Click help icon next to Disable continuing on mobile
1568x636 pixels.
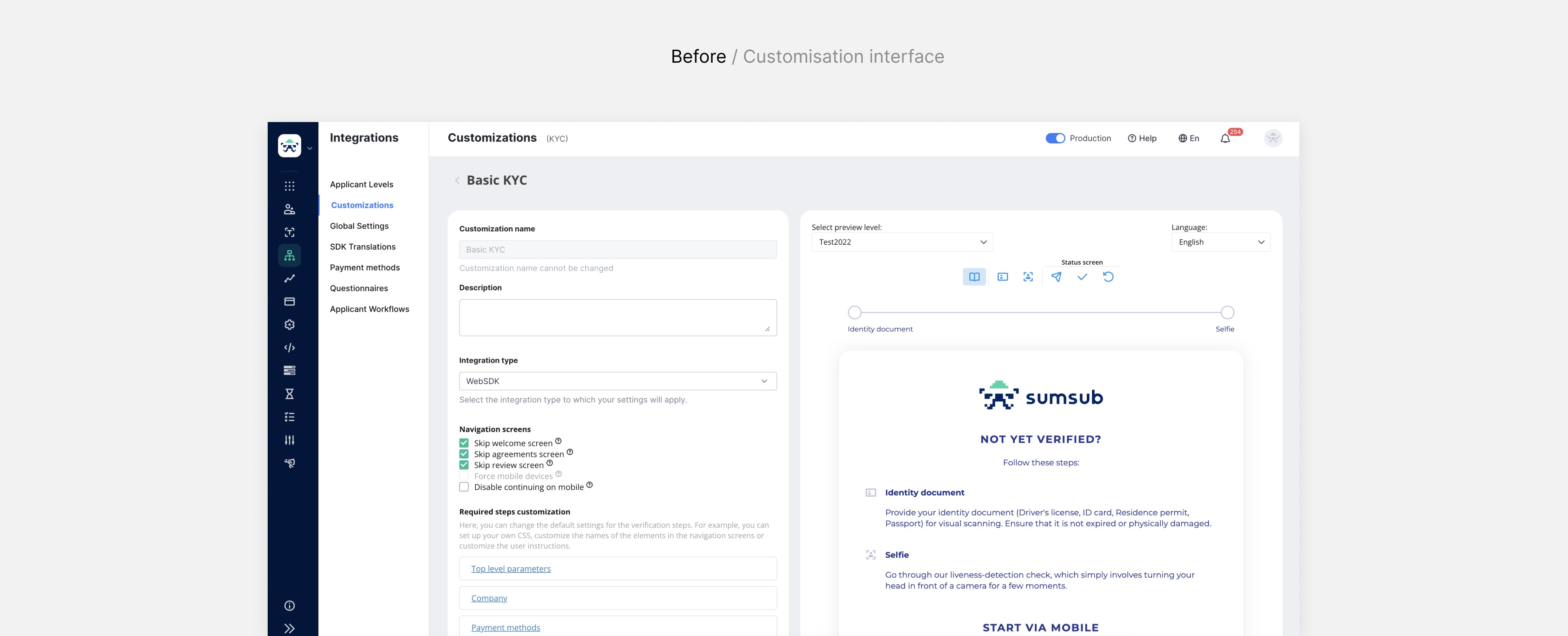tap(589, 485)
